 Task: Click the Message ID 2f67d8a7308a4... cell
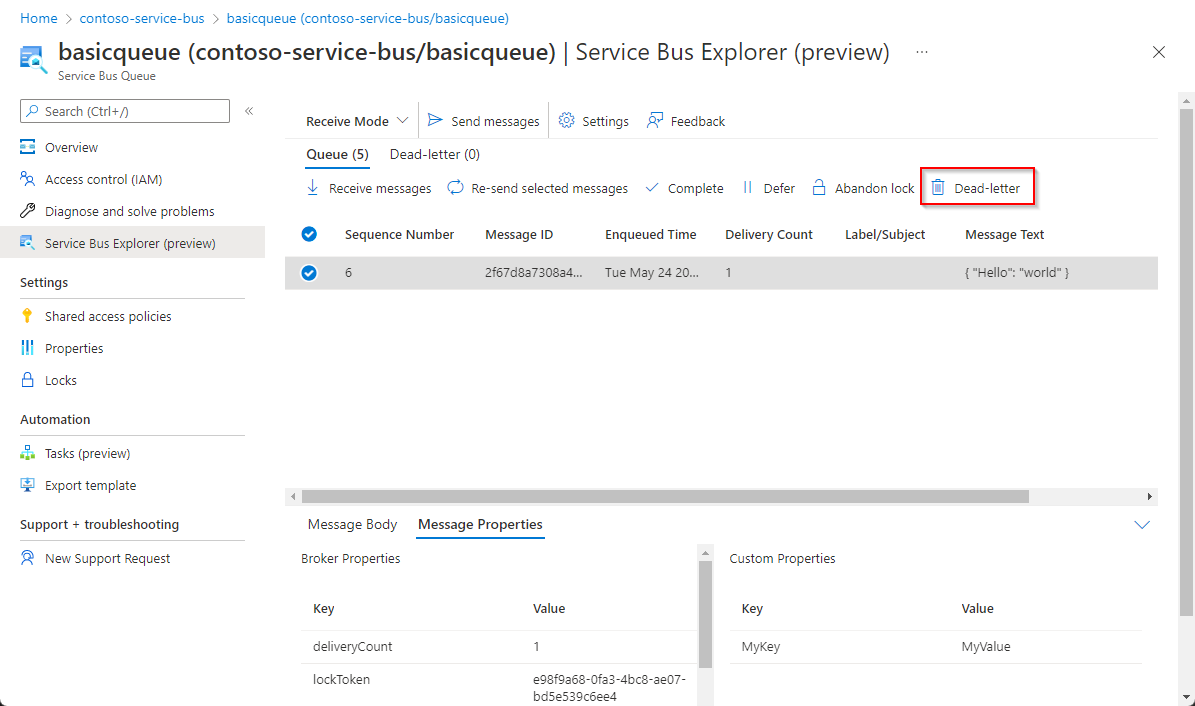coord(533,272)
